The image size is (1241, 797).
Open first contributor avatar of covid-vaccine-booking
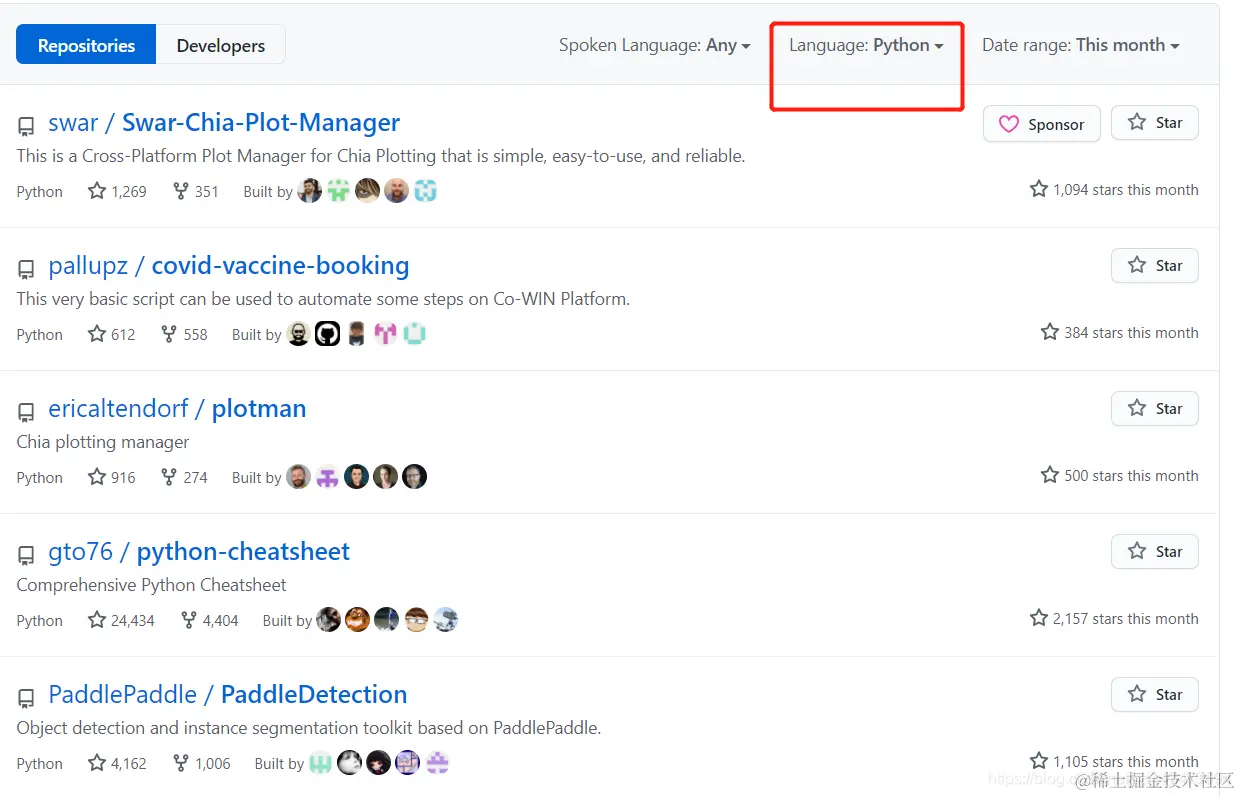click(299, 334)
